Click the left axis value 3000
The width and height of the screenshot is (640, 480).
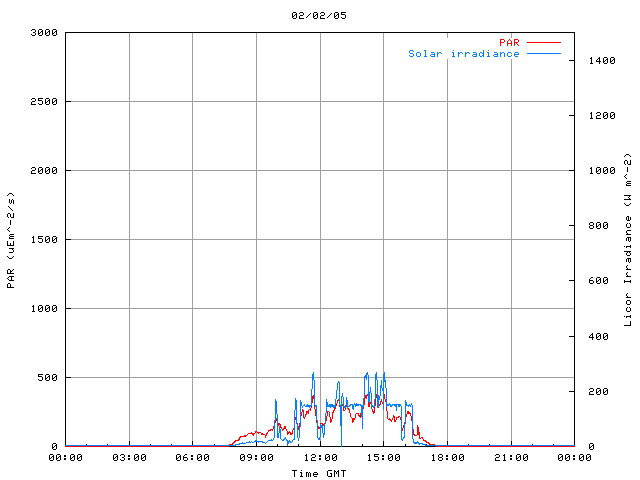tap(44, 33)
